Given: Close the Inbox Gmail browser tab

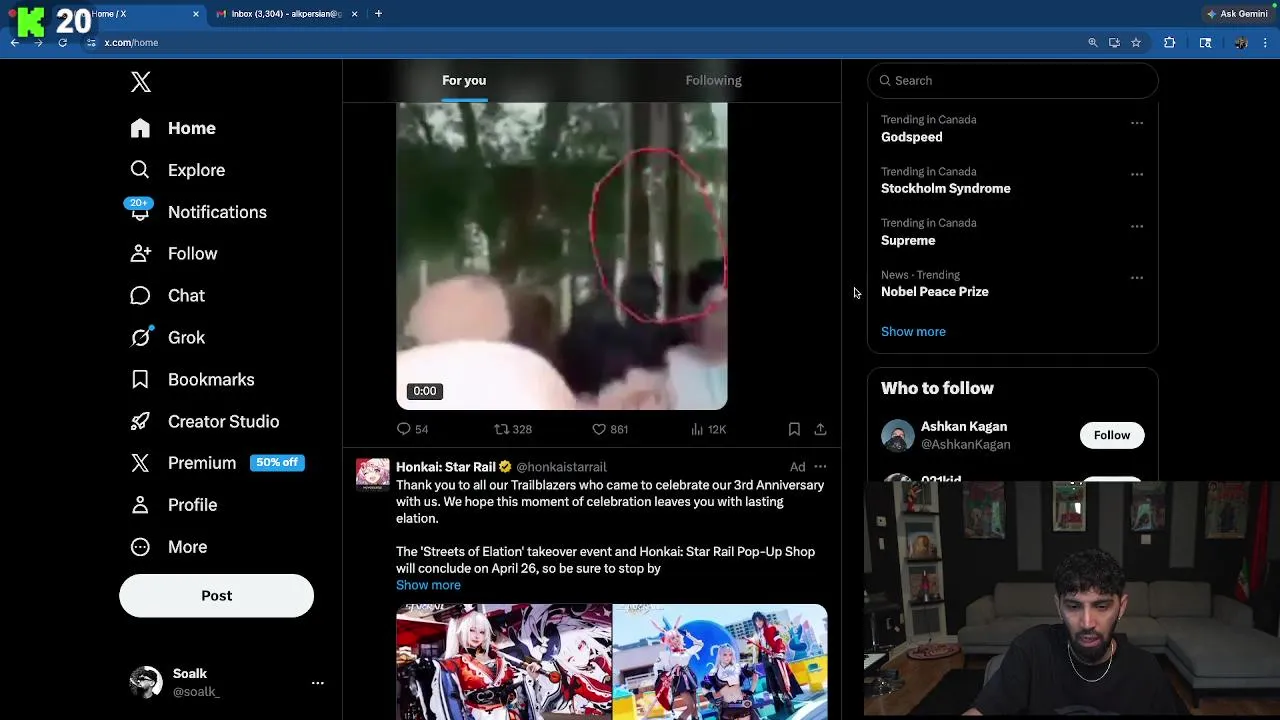Looking at the screenshot, I should (355, 14).
